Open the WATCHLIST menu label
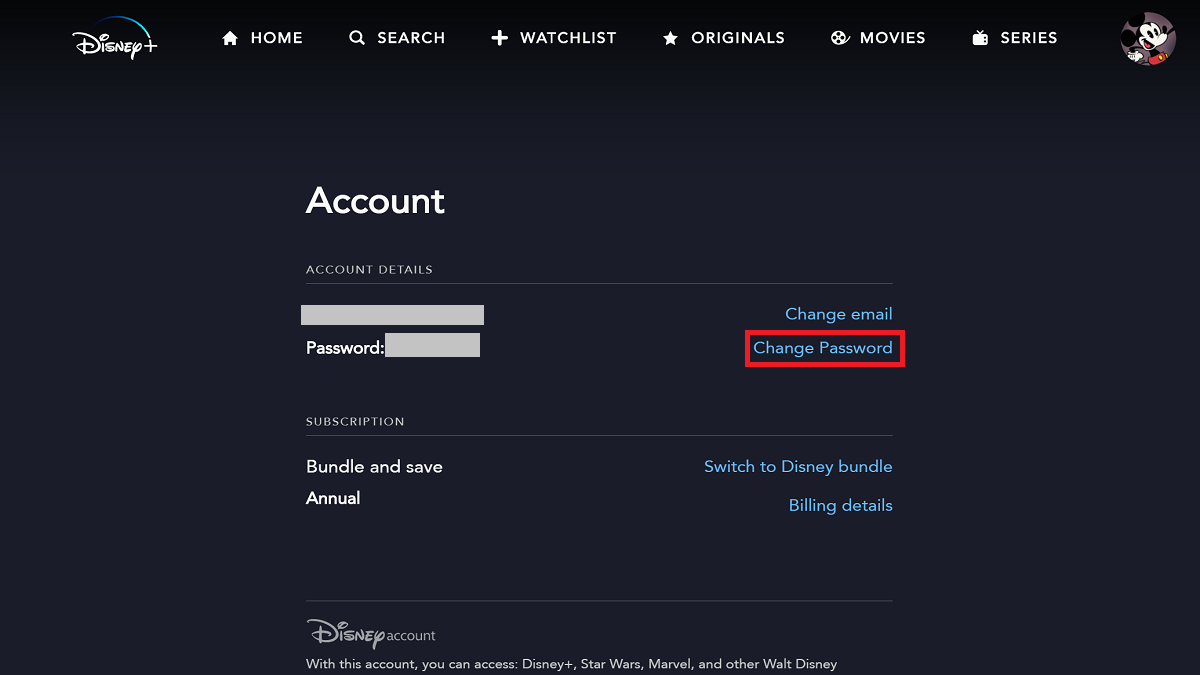The image size is (1200, 675). tap(568, 38)
